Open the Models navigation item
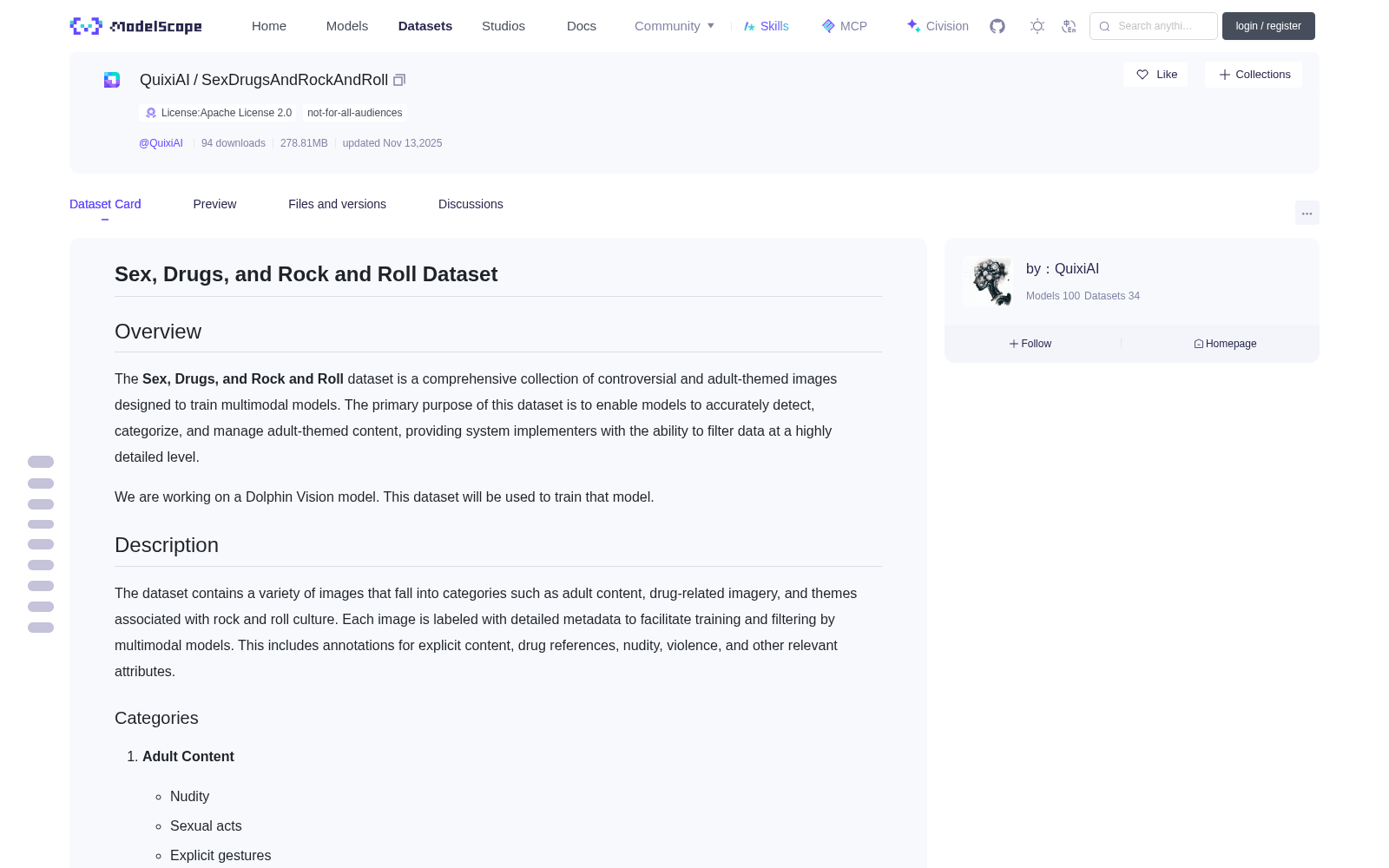The height and width of the screenshot is (868, 1389). [347, 26]
